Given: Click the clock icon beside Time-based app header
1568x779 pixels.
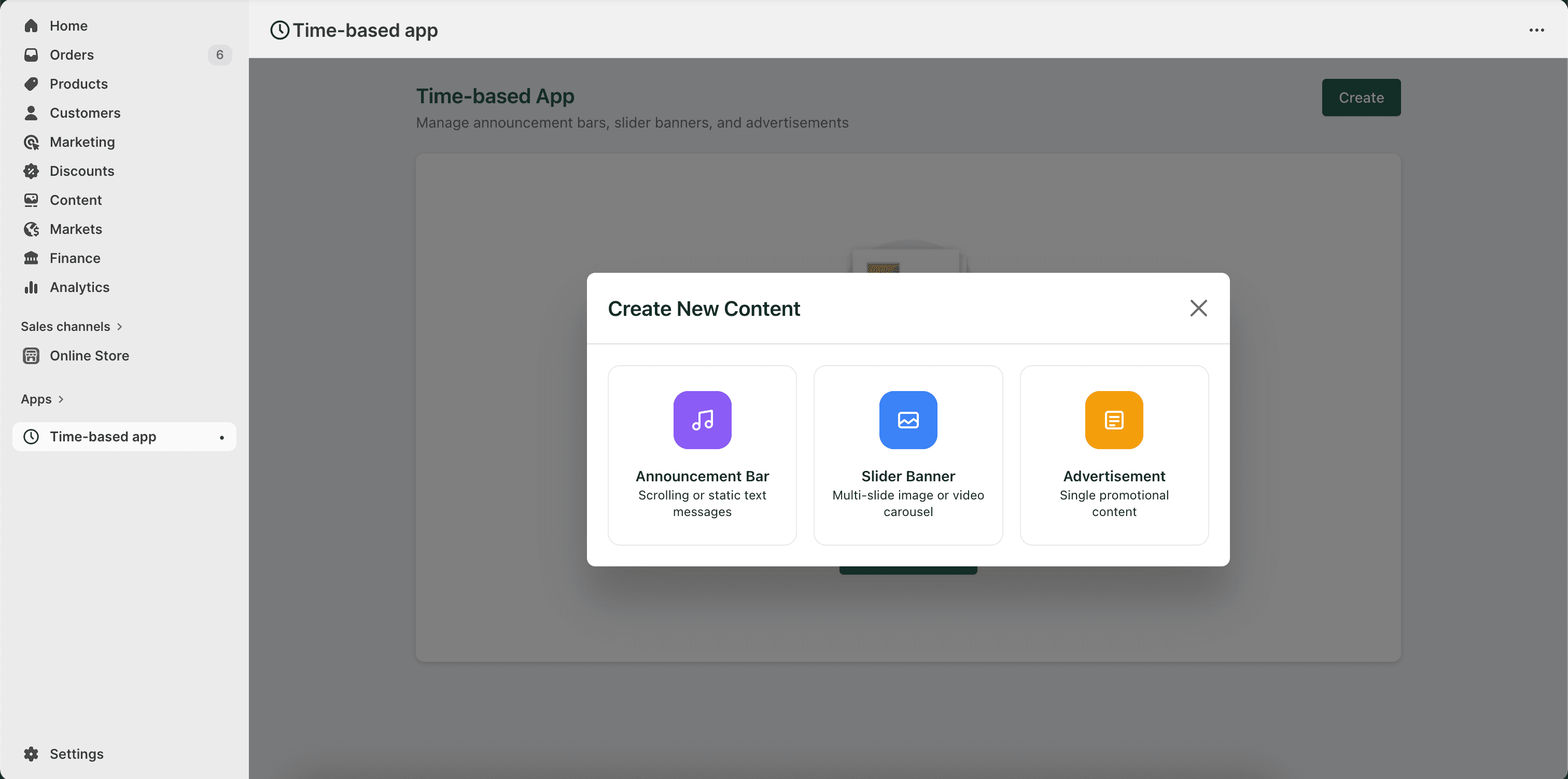Looking at the screenshot, I should [279, 29].
